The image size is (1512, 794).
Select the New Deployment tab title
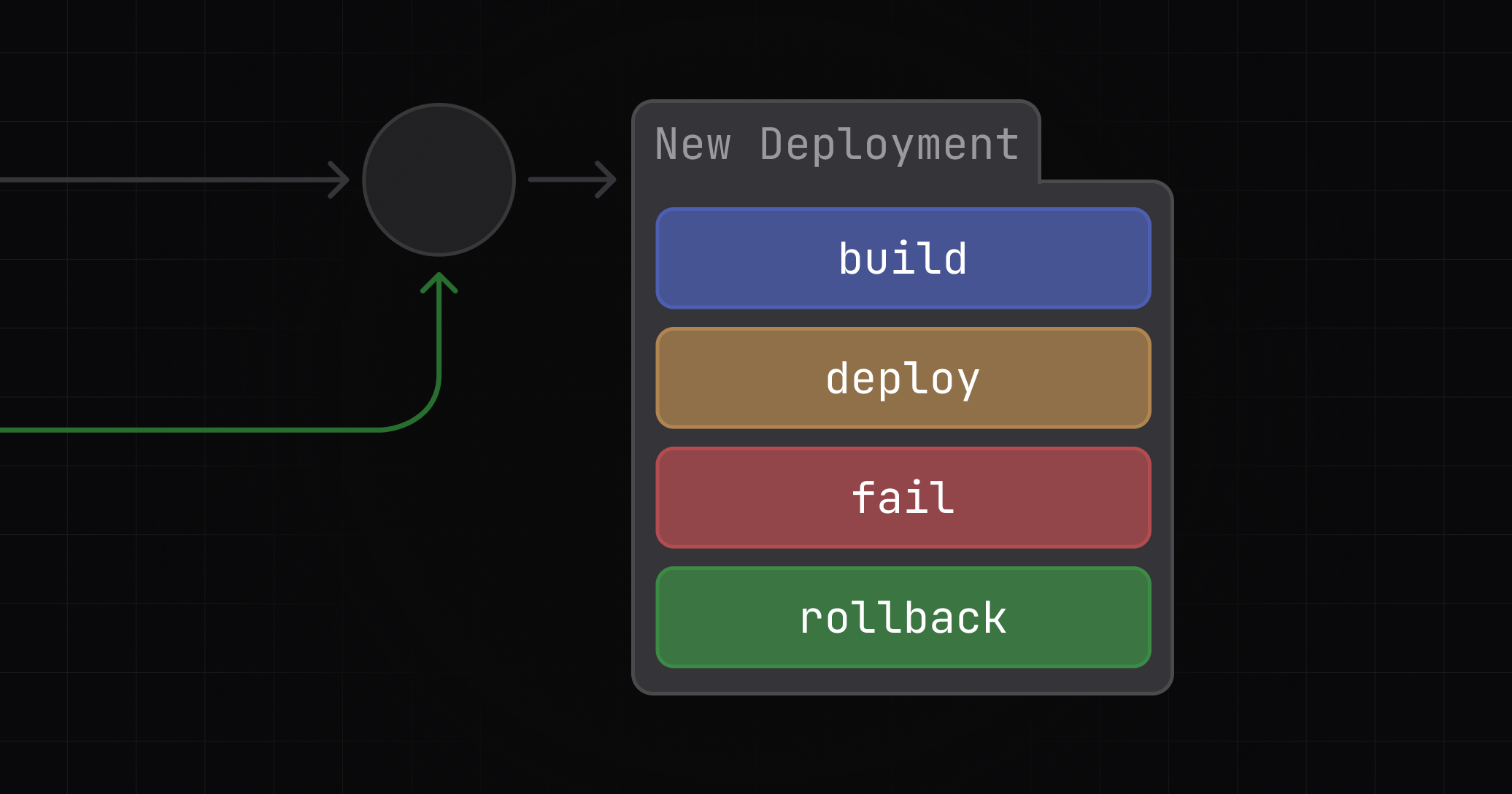click(837, 144)
